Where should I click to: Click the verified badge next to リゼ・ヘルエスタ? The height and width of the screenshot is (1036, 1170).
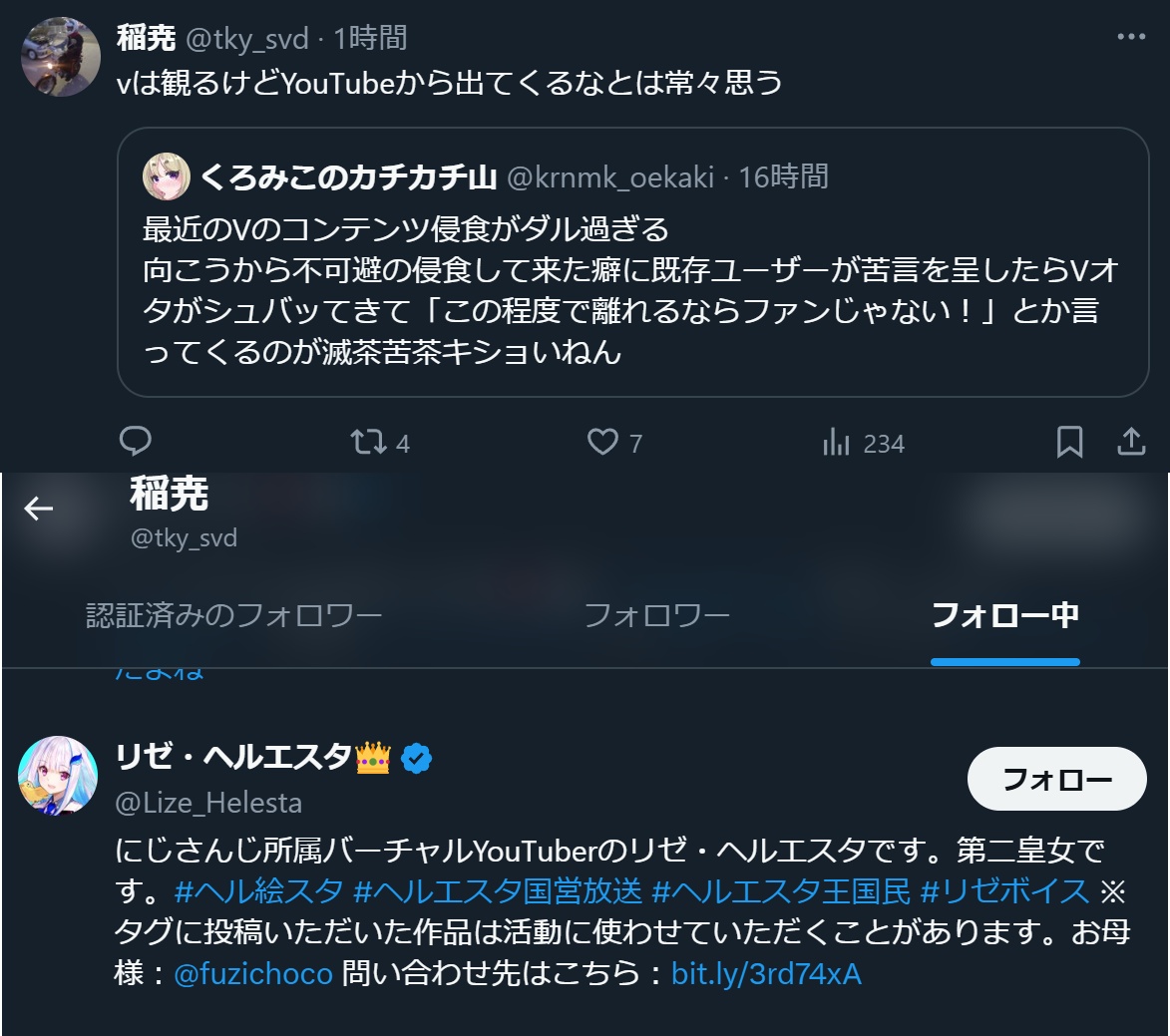pos(416,759)
